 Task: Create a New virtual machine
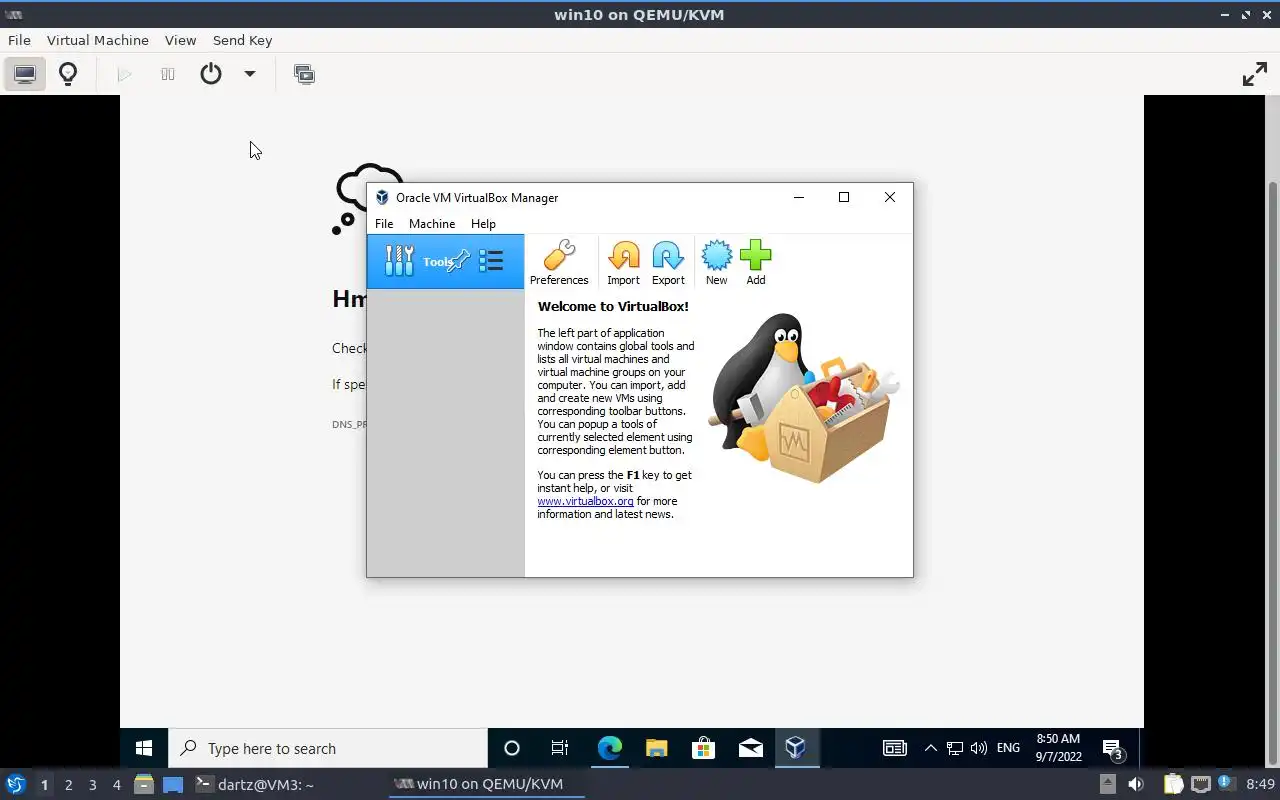(x=716, y=263)
